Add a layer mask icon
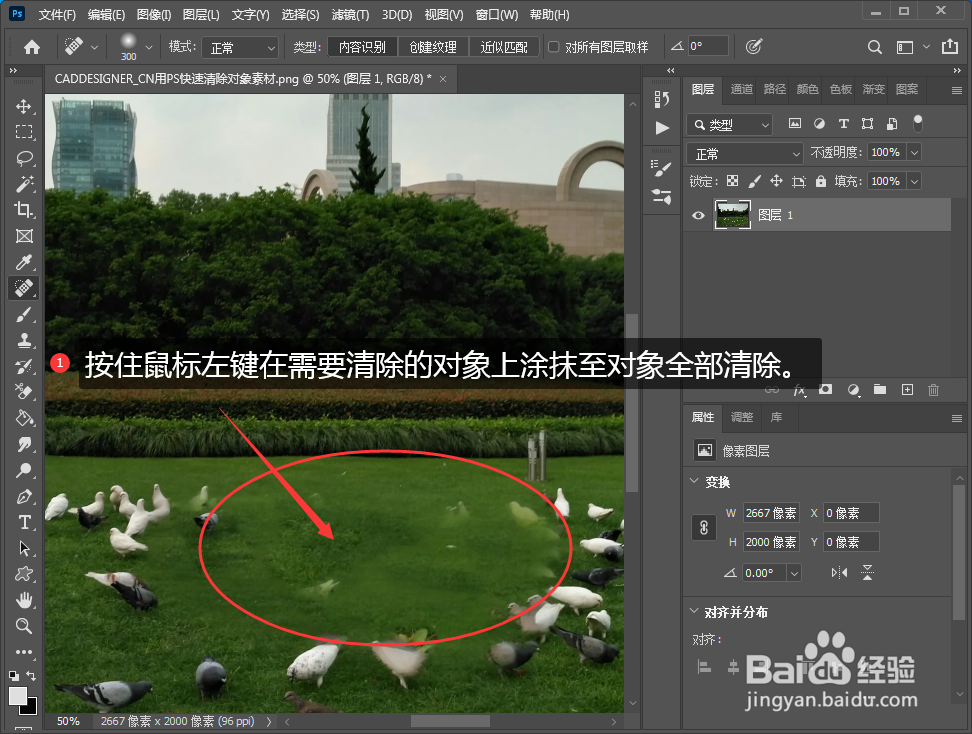 [825, 390]
